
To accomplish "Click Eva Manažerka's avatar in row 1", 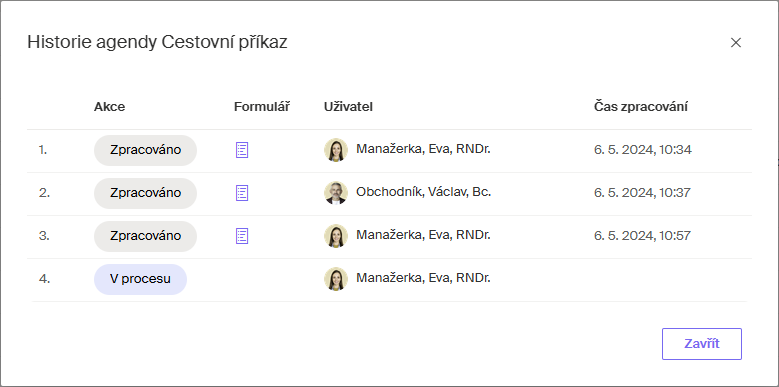I will [336, 150].
